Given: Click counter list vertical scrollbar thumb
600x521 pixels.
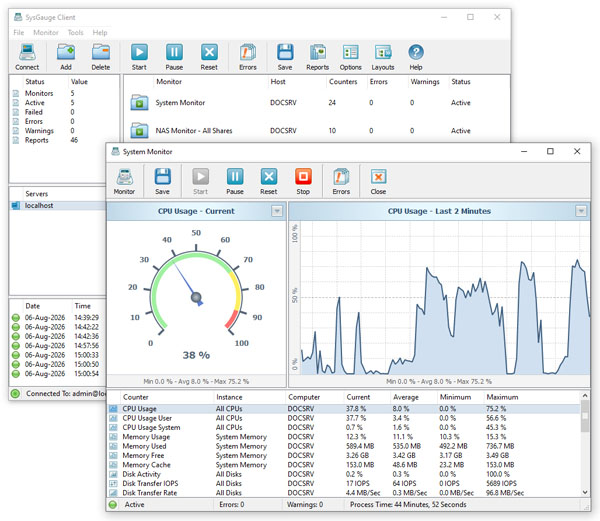Looking at the screenshot, I should (585, 417).
